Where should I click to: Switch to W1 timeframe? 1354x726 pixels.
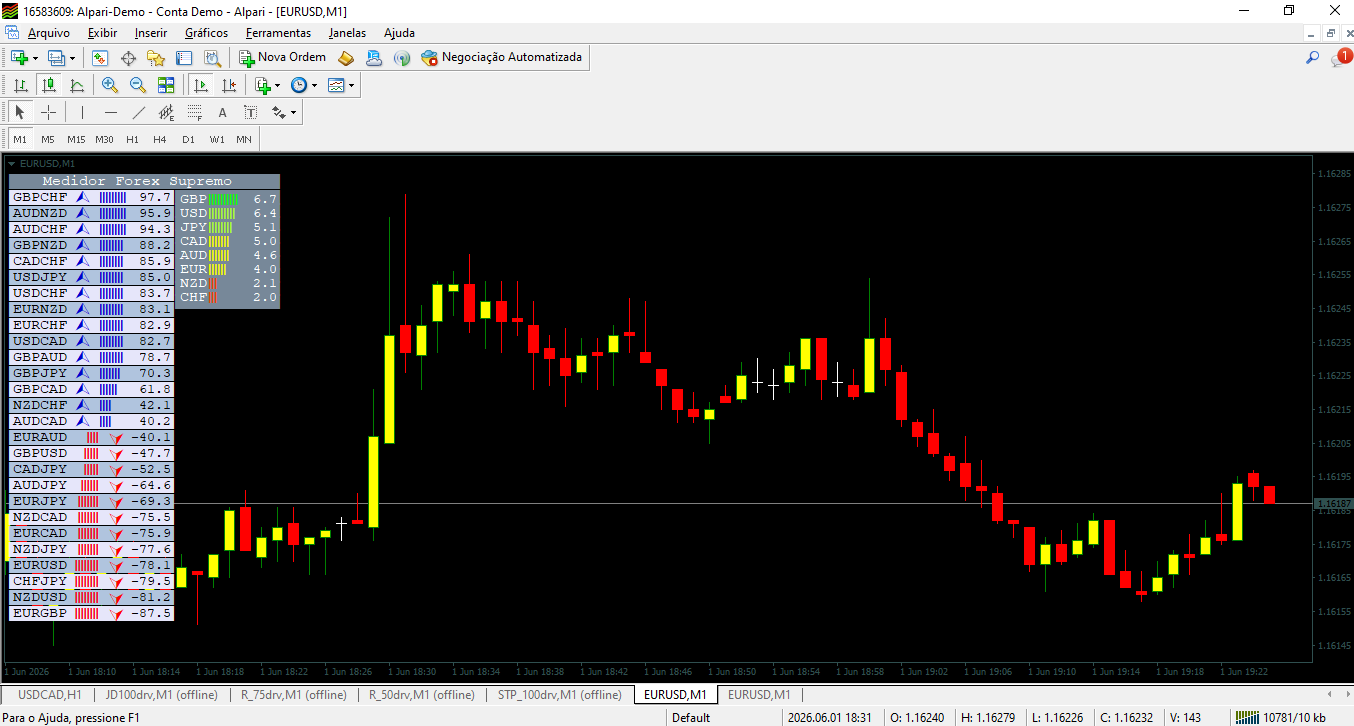coord(216,139)
